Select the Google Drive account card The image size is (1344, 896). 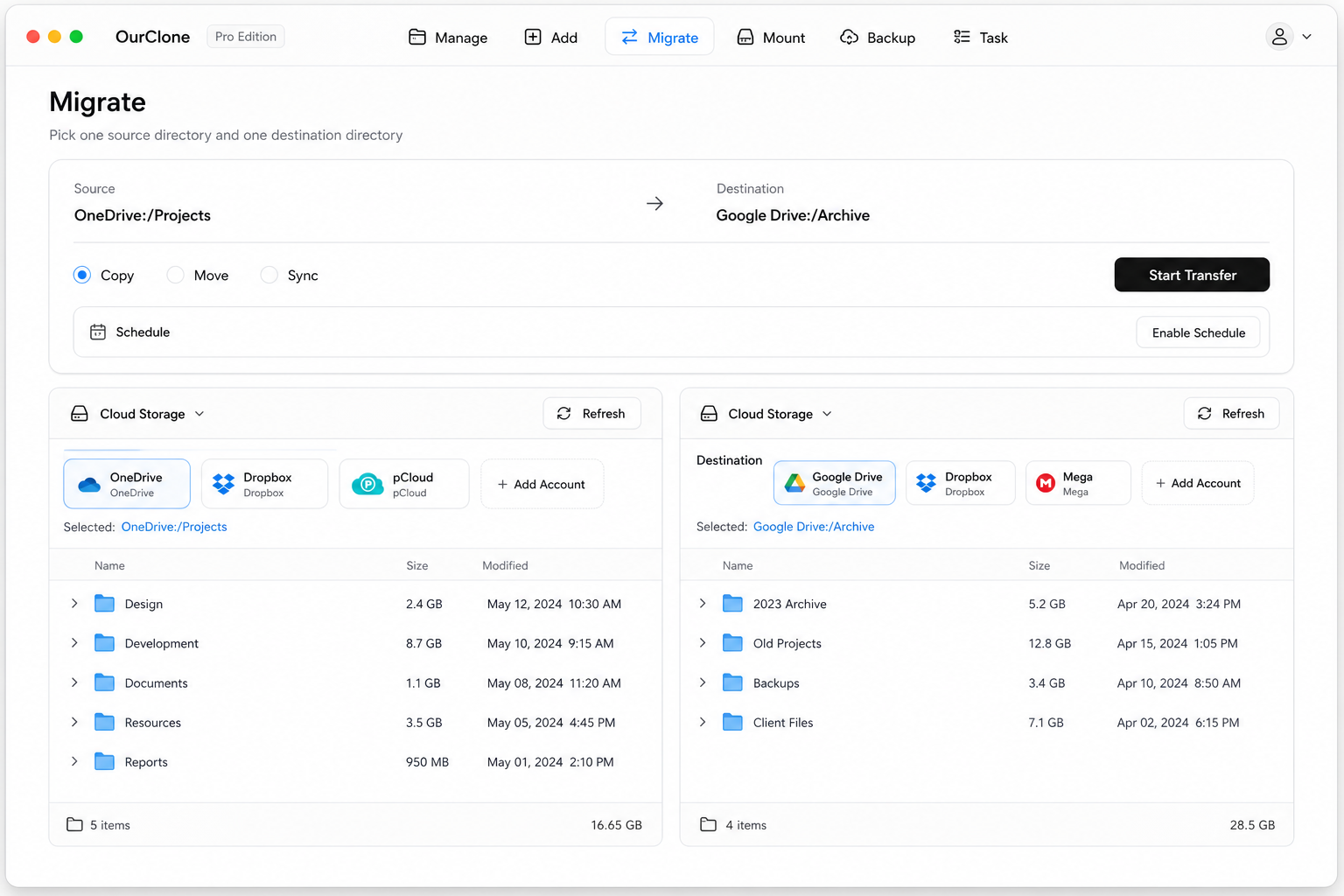pyautogui.click(x=835, y=483)
